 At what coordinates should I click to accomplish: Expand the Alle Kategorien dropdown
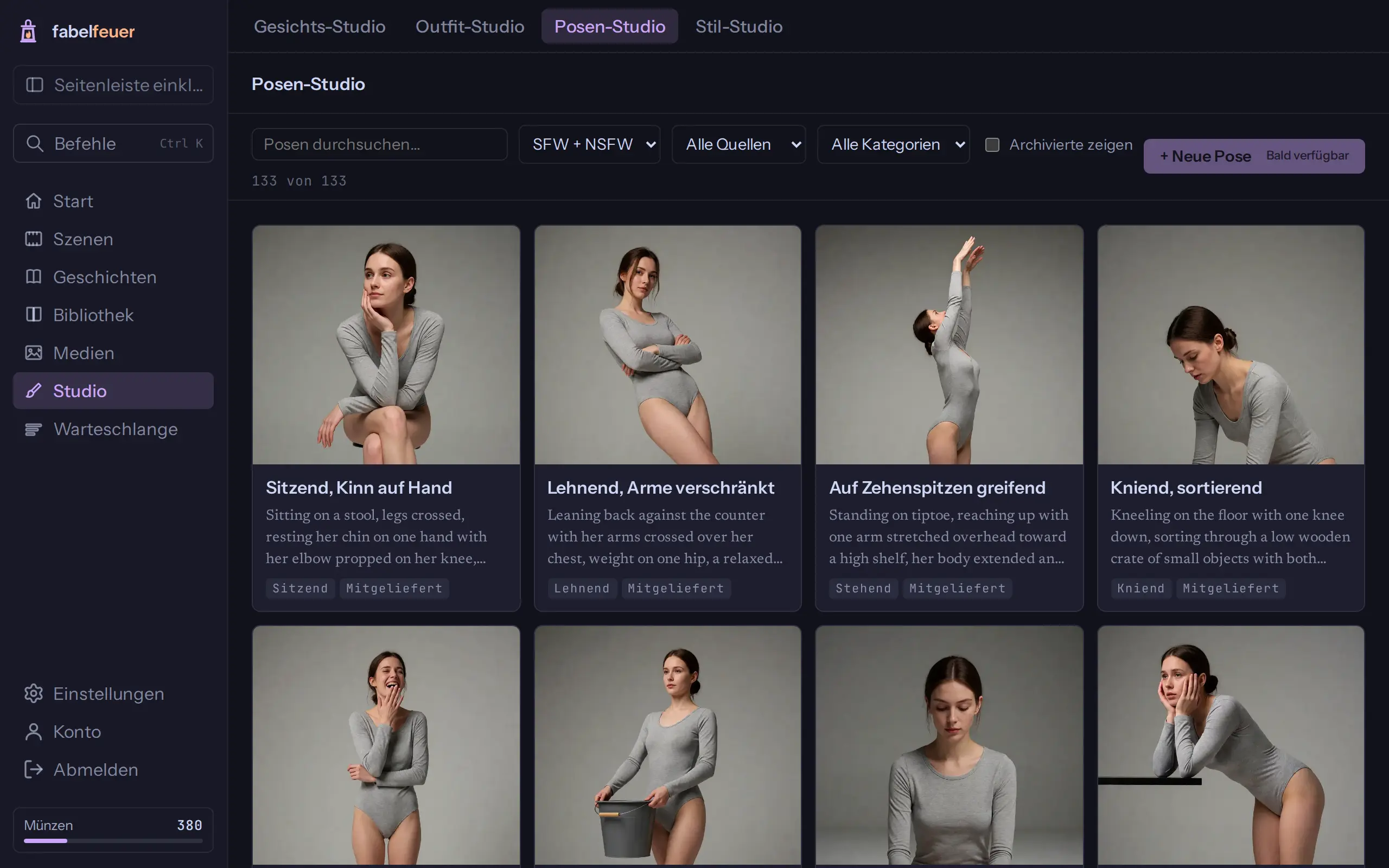(x=893, y=145)
